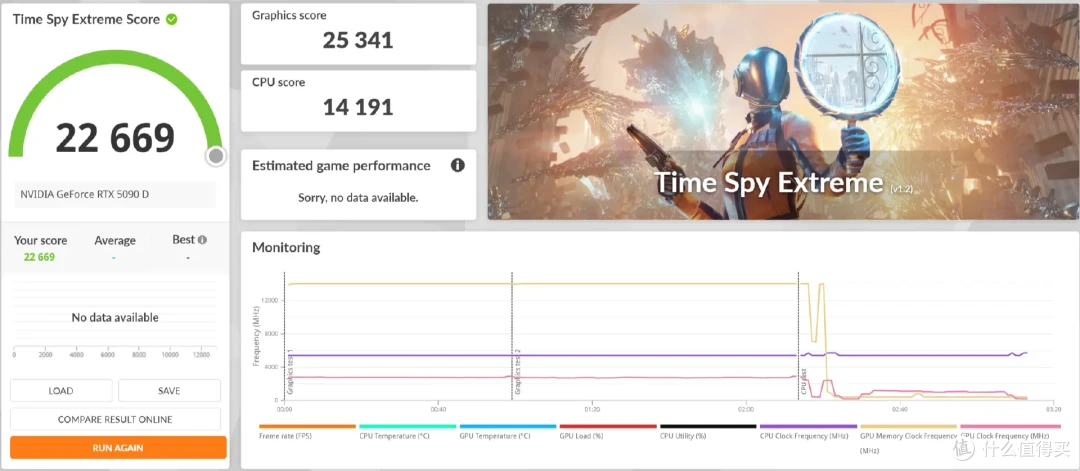Image resolution: width=1080 pixels, height=471 pixels.
Task: Click the LOAD button
Action: (61, 390)
